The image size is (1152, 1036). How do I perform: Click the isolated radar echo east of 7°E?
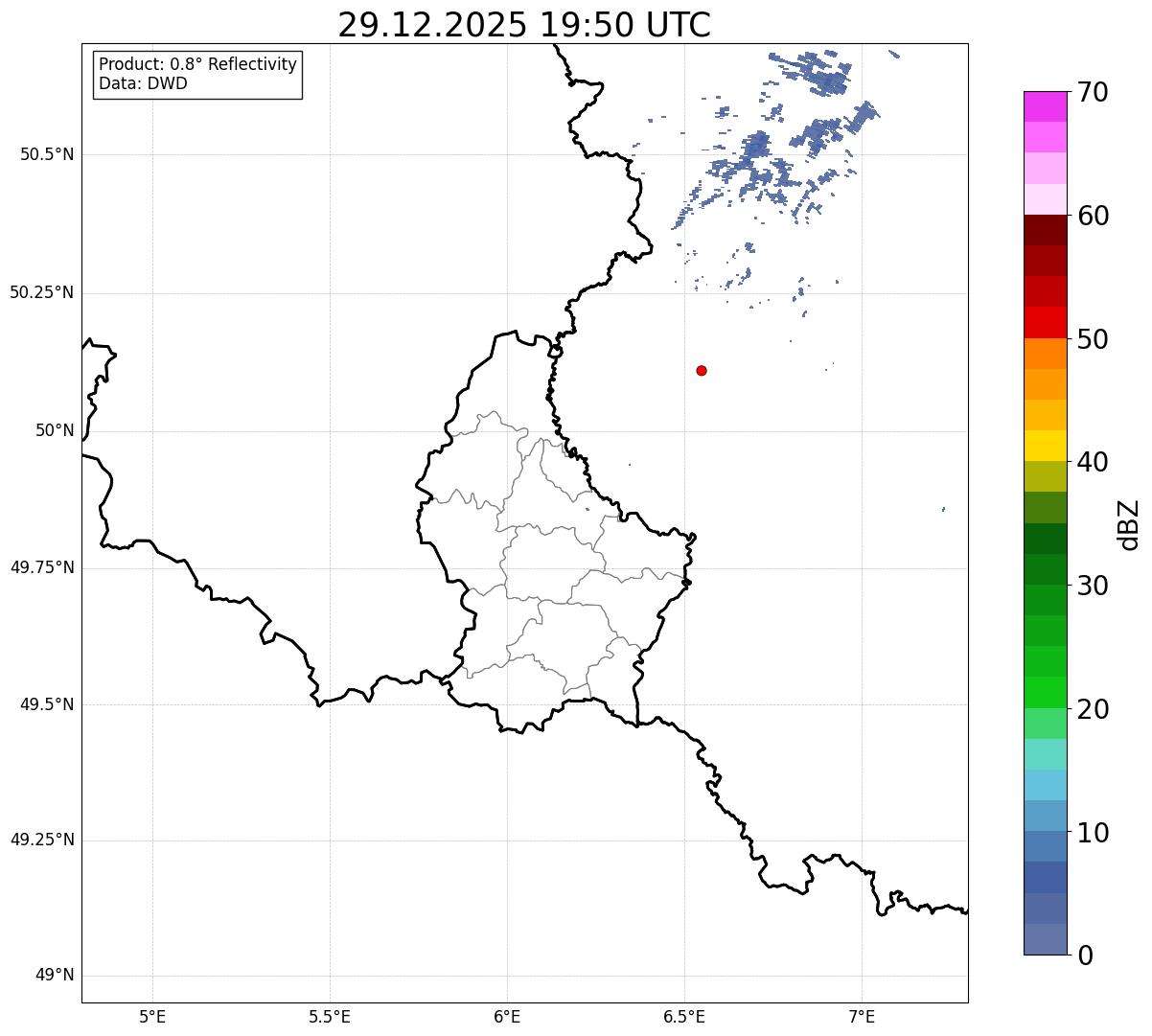pos(944,509)
